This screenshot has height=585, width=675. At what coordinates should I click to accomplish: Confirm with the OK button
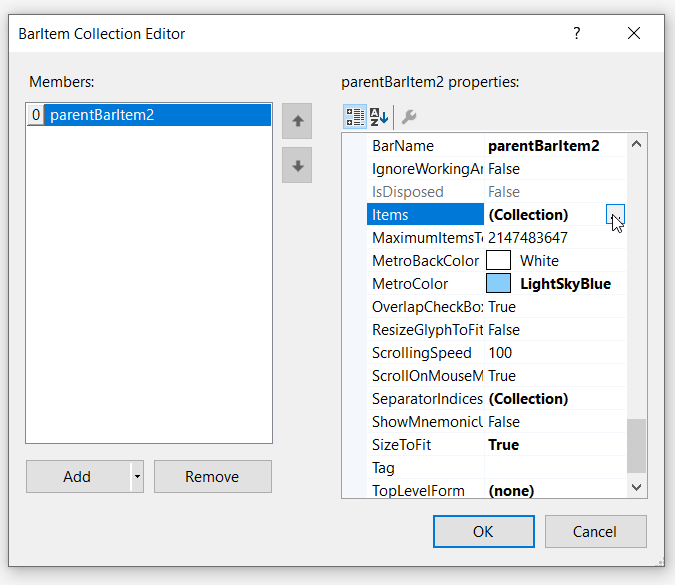pos(483,531)
